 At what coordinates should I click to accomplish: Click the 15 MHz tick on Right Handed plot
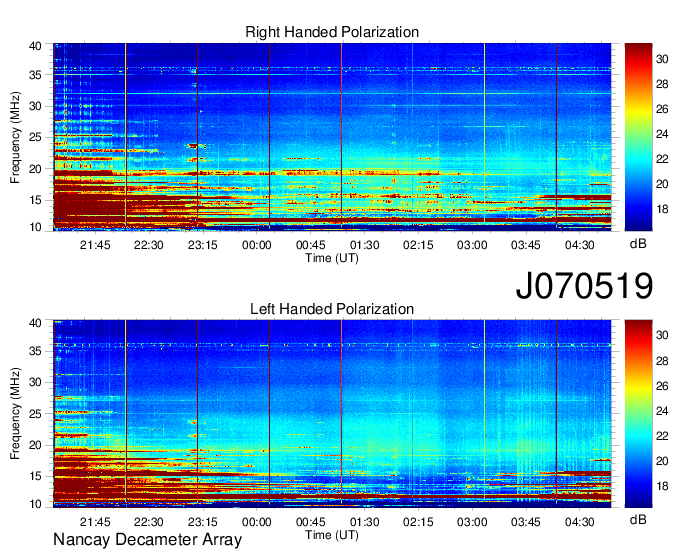[x=35, y=200]
